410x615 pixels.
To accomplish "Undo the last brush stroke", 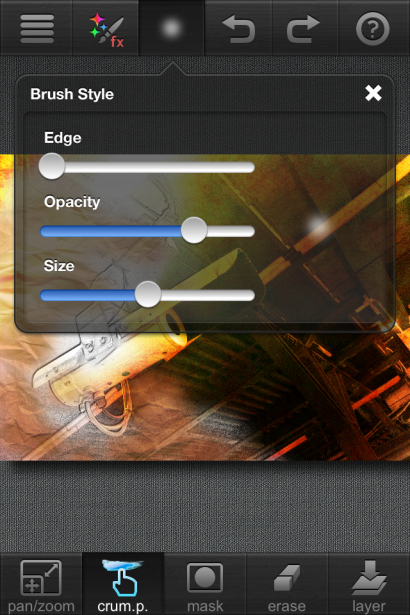I will [x=239, y=29].
